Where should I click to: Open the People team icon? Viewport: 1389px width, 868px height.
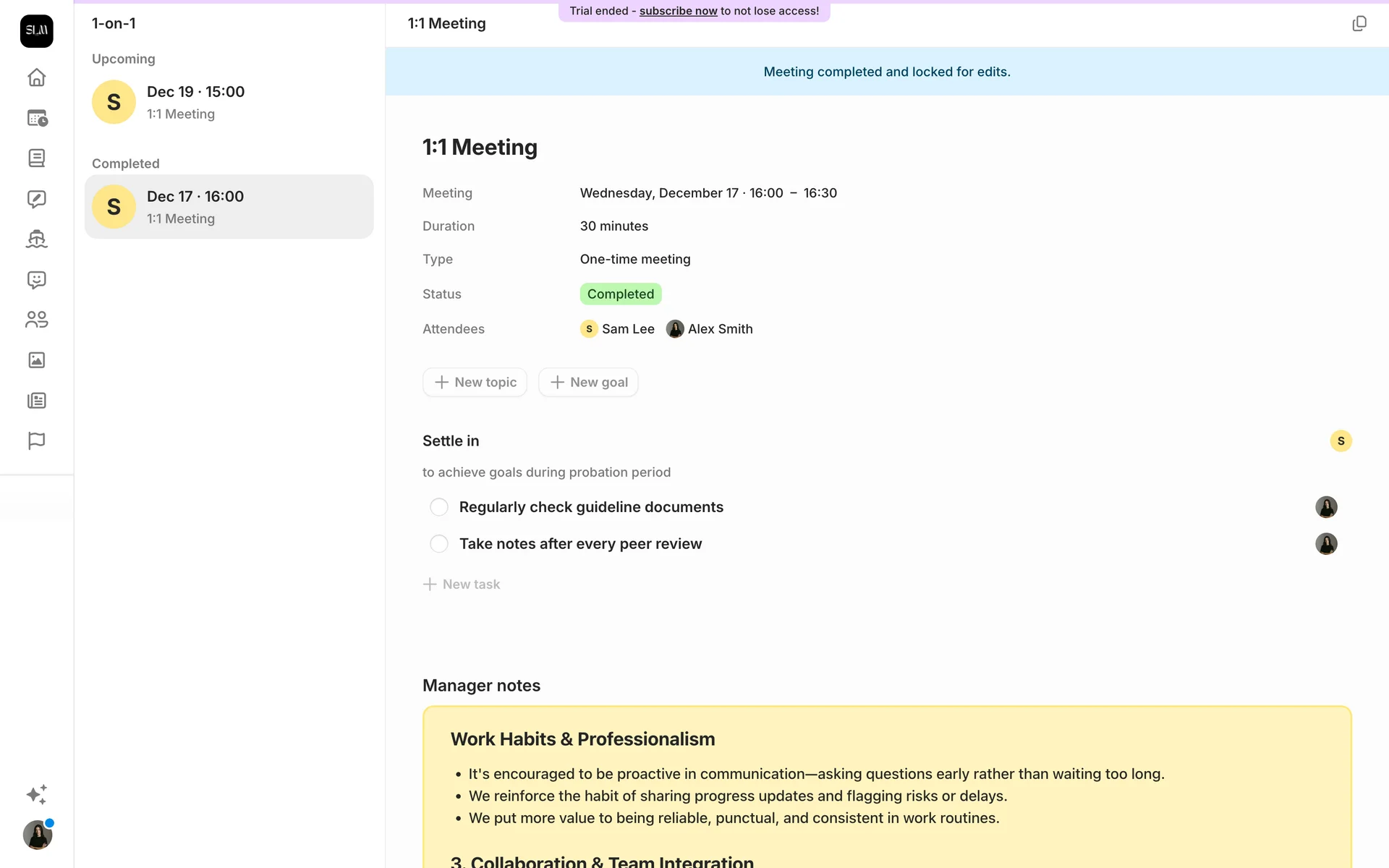(x=36, y=320)
